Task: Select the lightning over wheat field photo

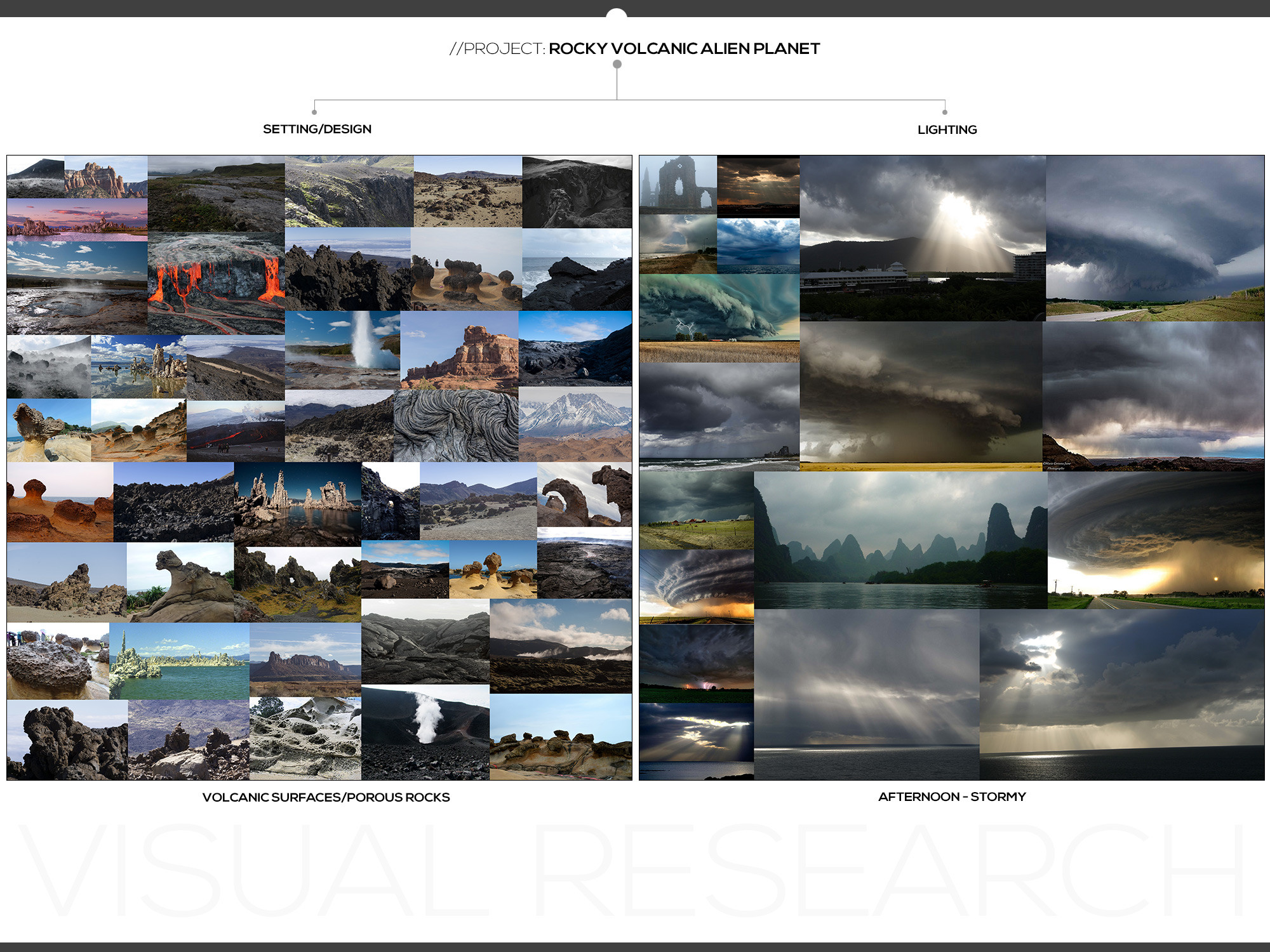Action: click(719, 318)
